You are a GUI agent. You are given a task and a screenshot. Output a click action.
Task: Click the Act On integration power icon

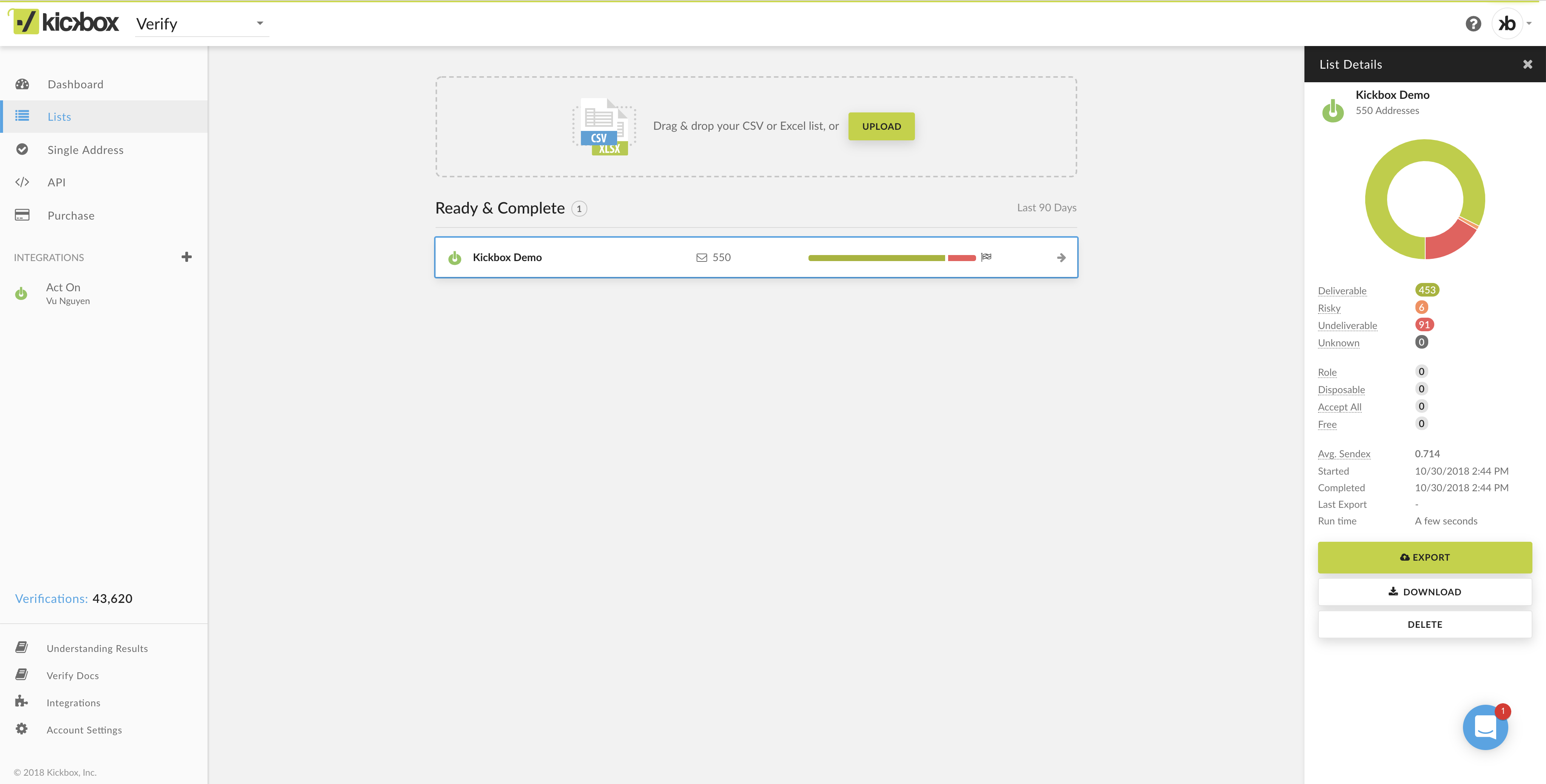pos(21,293)
